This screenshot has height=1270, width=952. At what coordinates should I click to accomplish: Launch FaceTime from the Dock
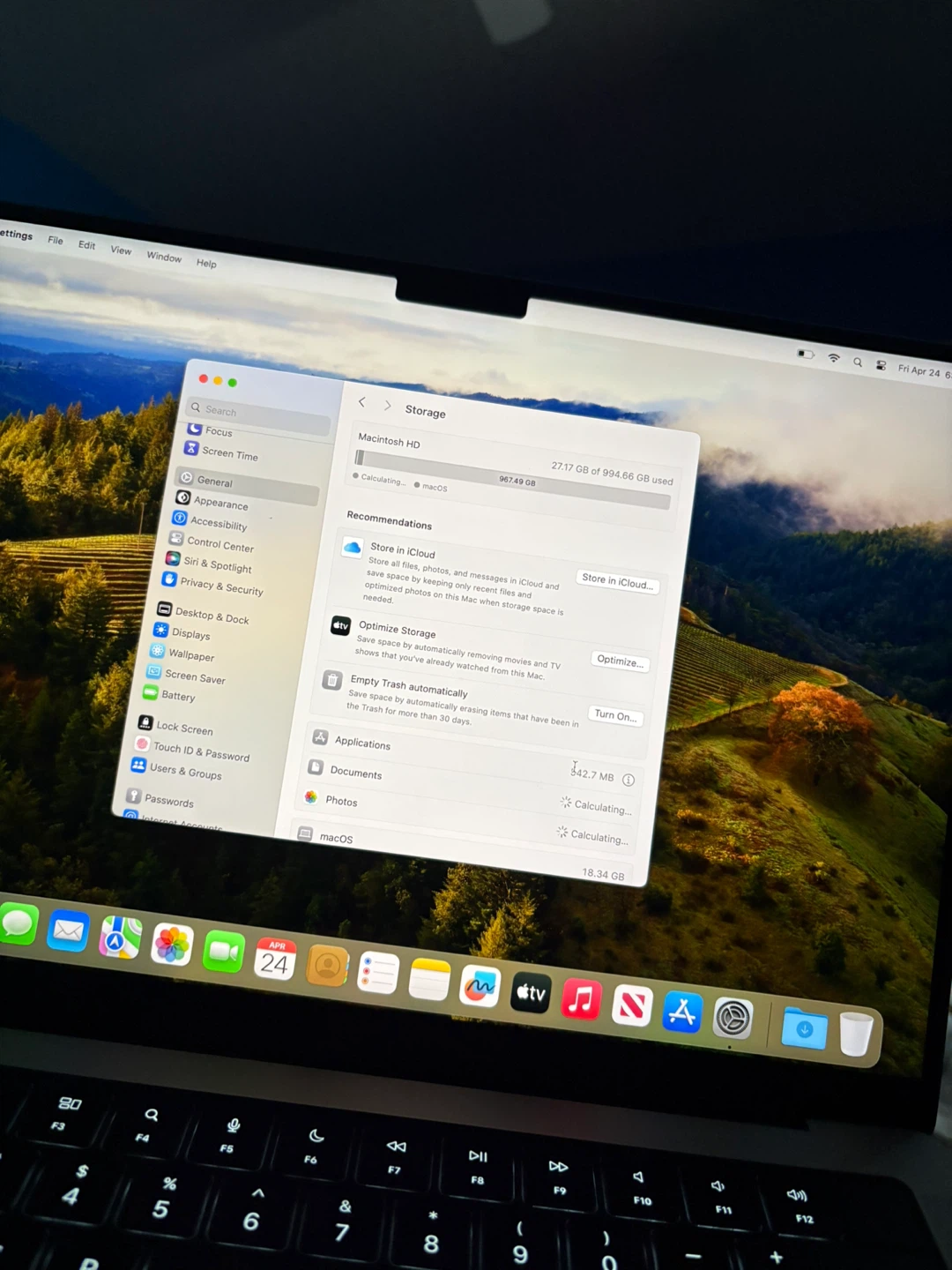point(223,952)
